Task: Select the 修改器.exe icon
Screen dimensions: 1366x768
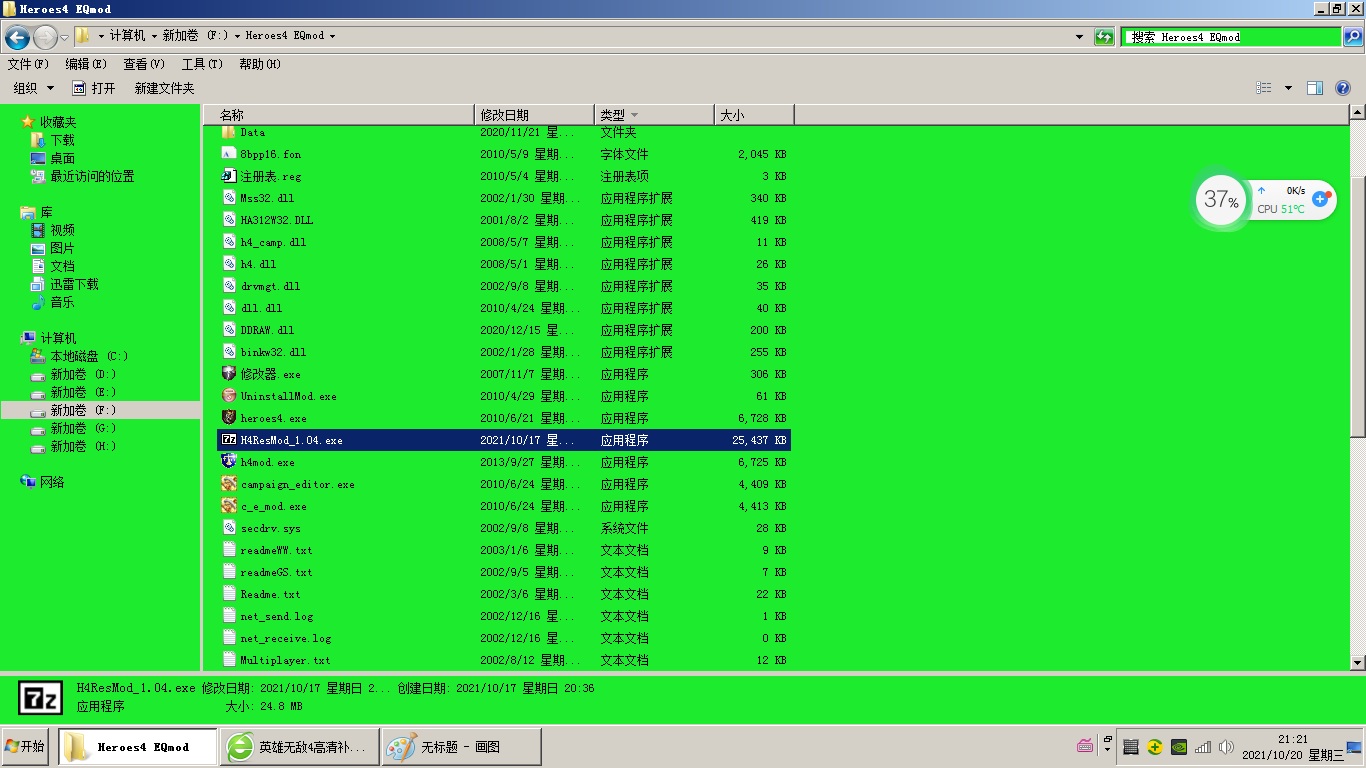Action: [x=229, y=374]
